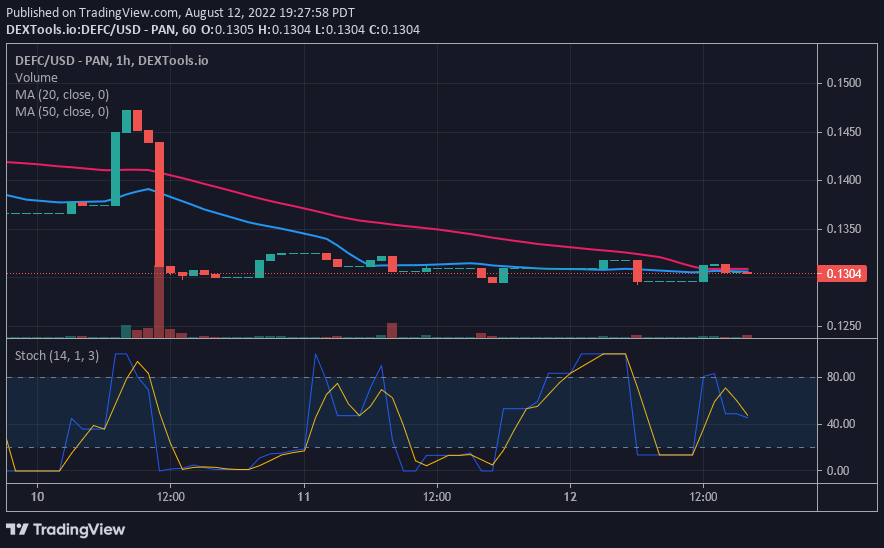The width and height of the screenshot is (884, 548).
Task: Click the 0.1250 price axis label
Action: click(843, 326)
